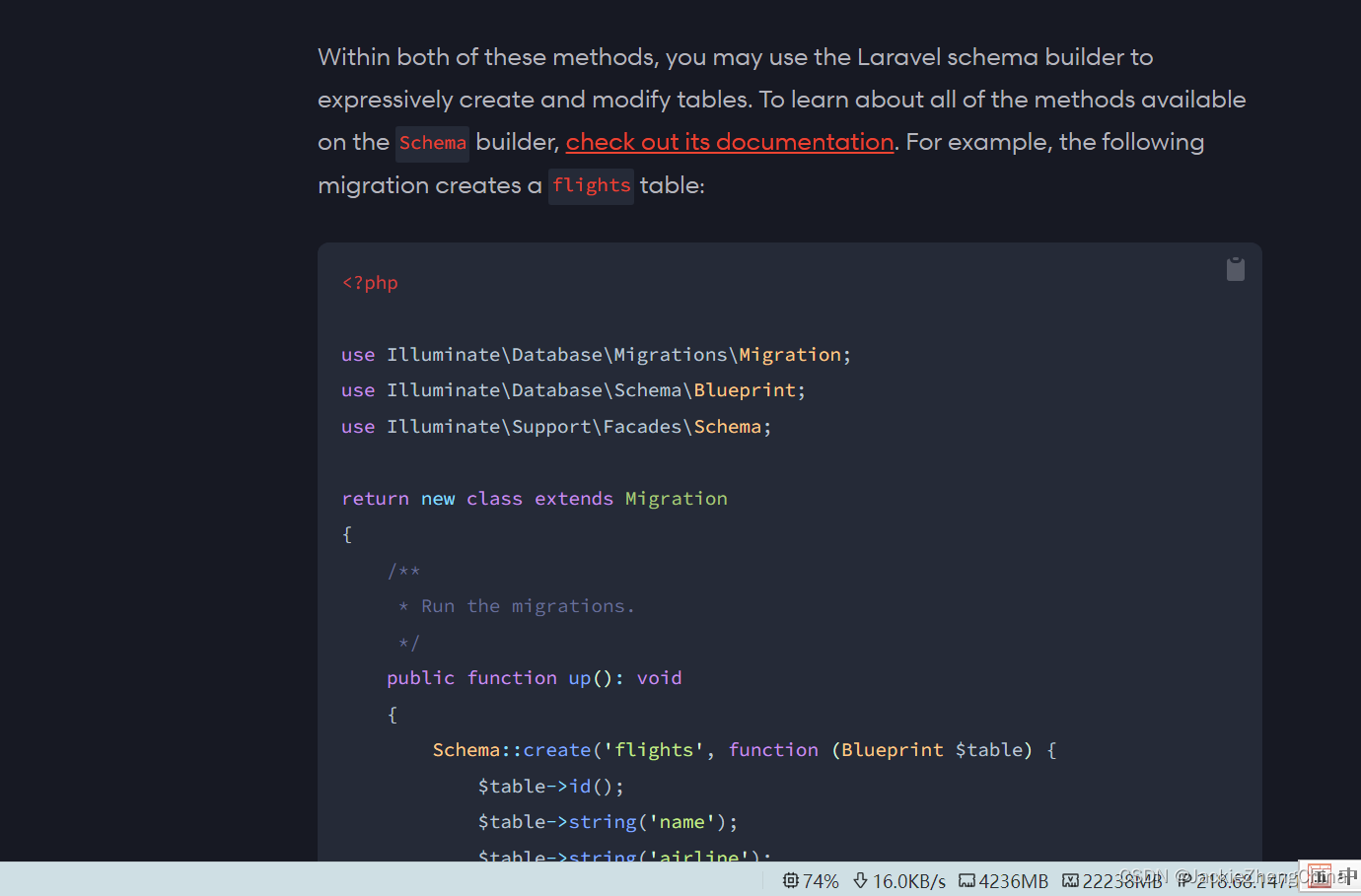Click the '<?php' opening tag line
This screenshot has width=1361, height=896.
[370, 283]
